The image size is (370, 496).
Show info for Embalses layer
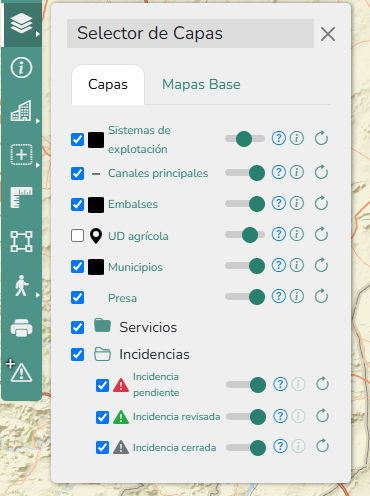tap(297, 203)
